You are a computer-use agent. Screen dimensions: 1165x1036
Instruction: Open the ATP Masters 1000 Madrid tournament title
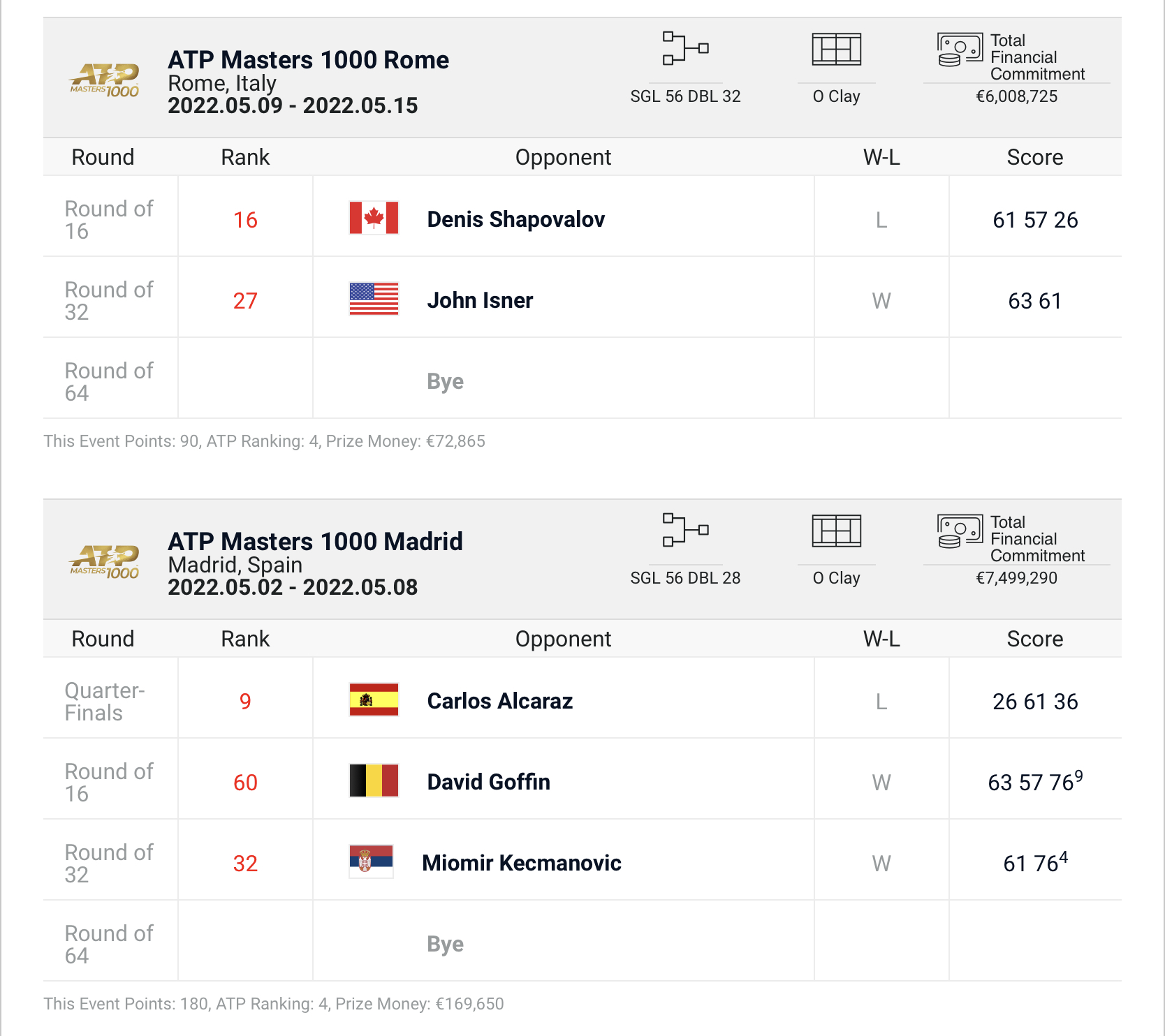click(x=315, y=542)
